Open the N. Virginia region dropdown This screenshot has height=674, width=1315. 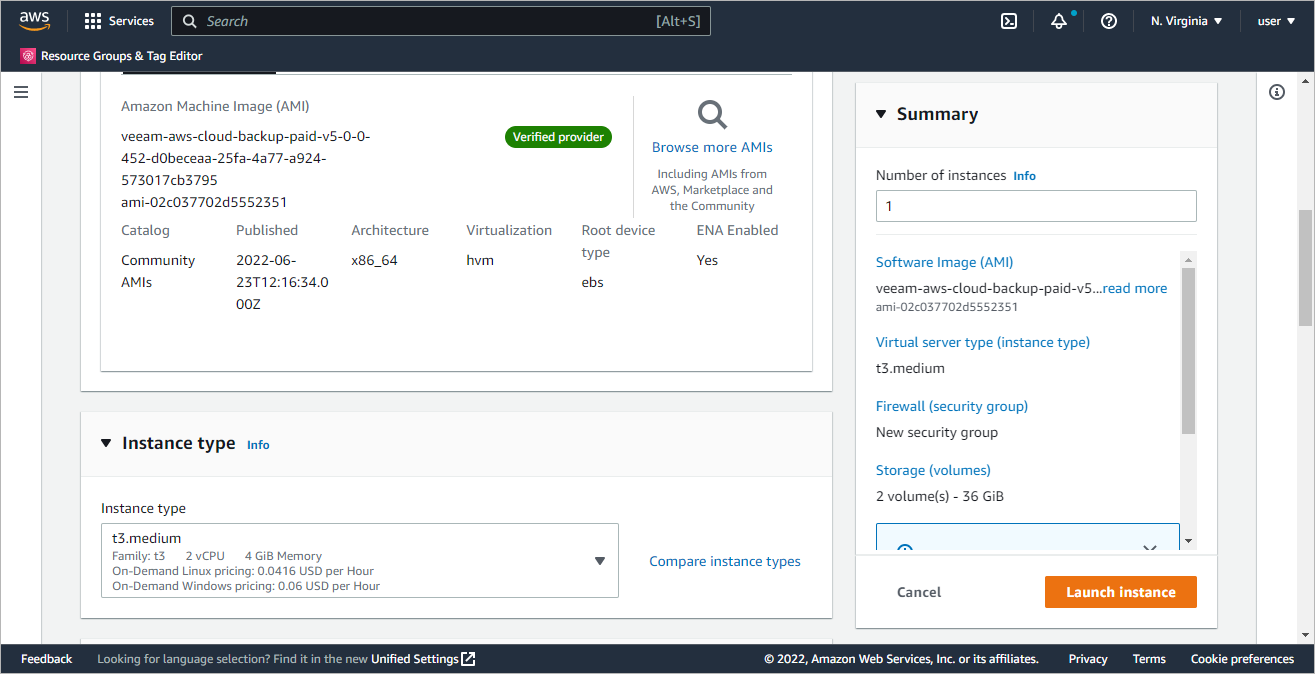pos(1187,21)
